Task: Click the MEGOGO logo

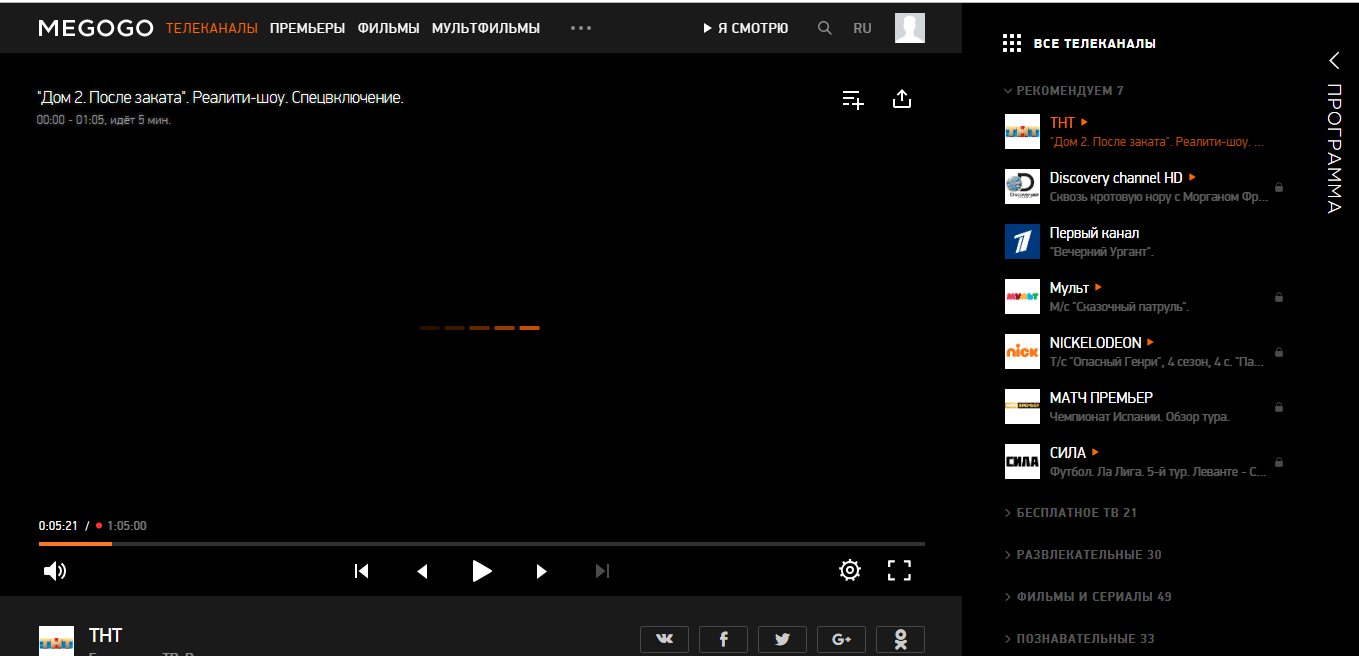Action: pyautogui.click(x=96, y=28)
